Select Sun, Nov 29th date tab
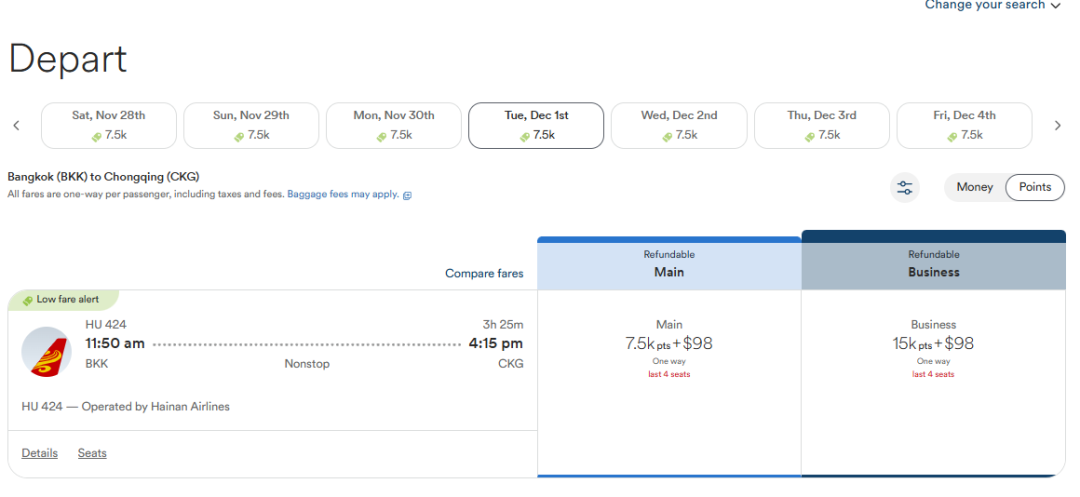This screenshot has width=1080, height=497. tap(251, 125)
